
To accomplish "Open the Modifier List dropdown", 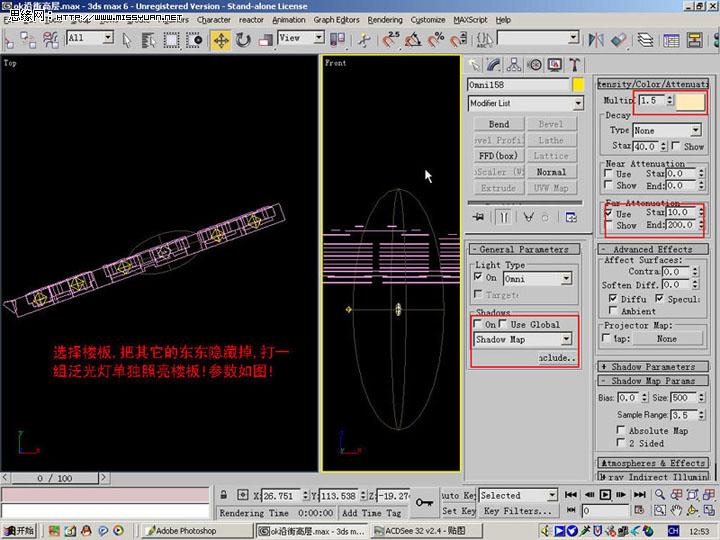I will [526, 103].
